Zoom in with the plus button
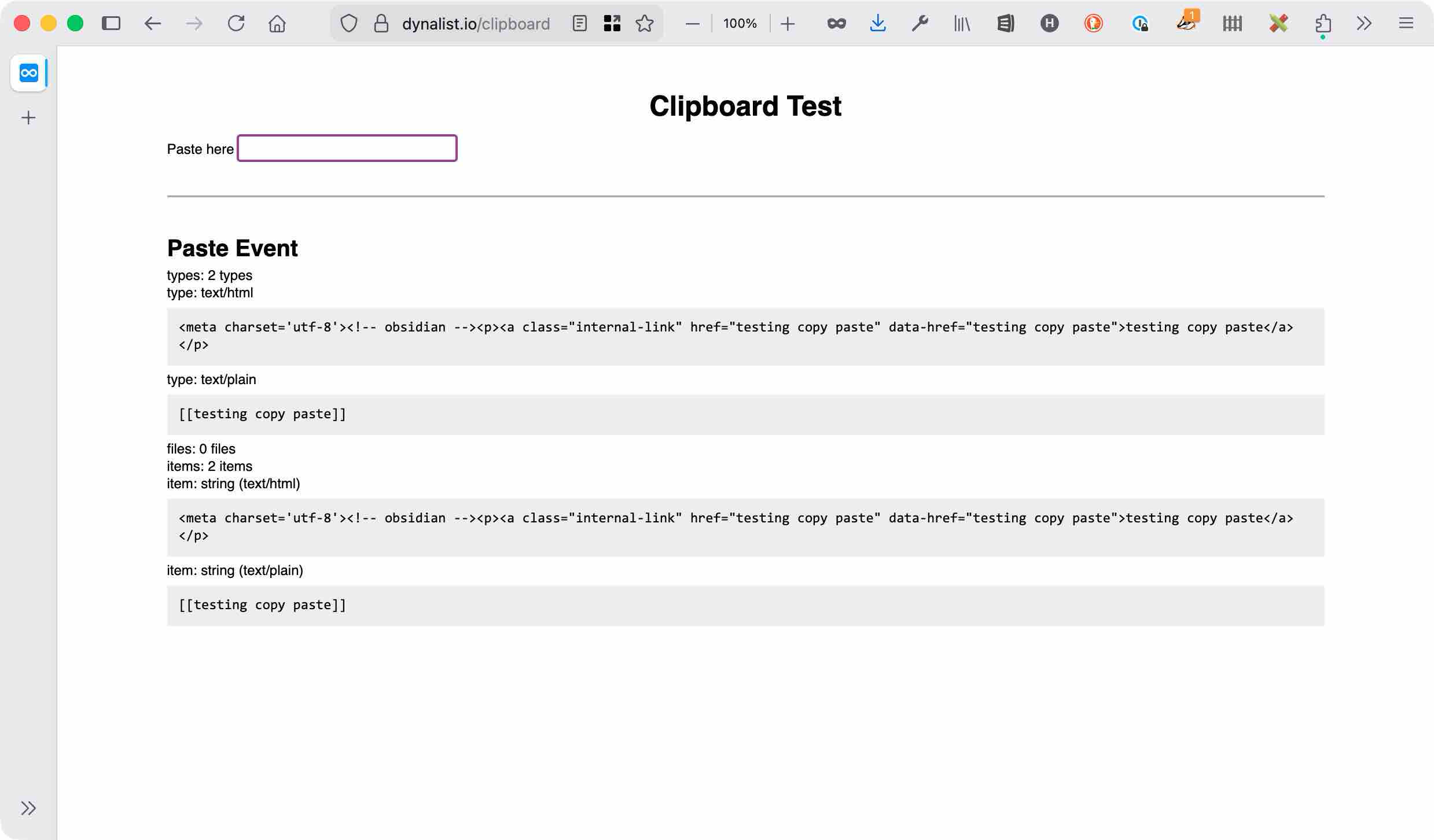1434x840 pixels. click(788, 23)
